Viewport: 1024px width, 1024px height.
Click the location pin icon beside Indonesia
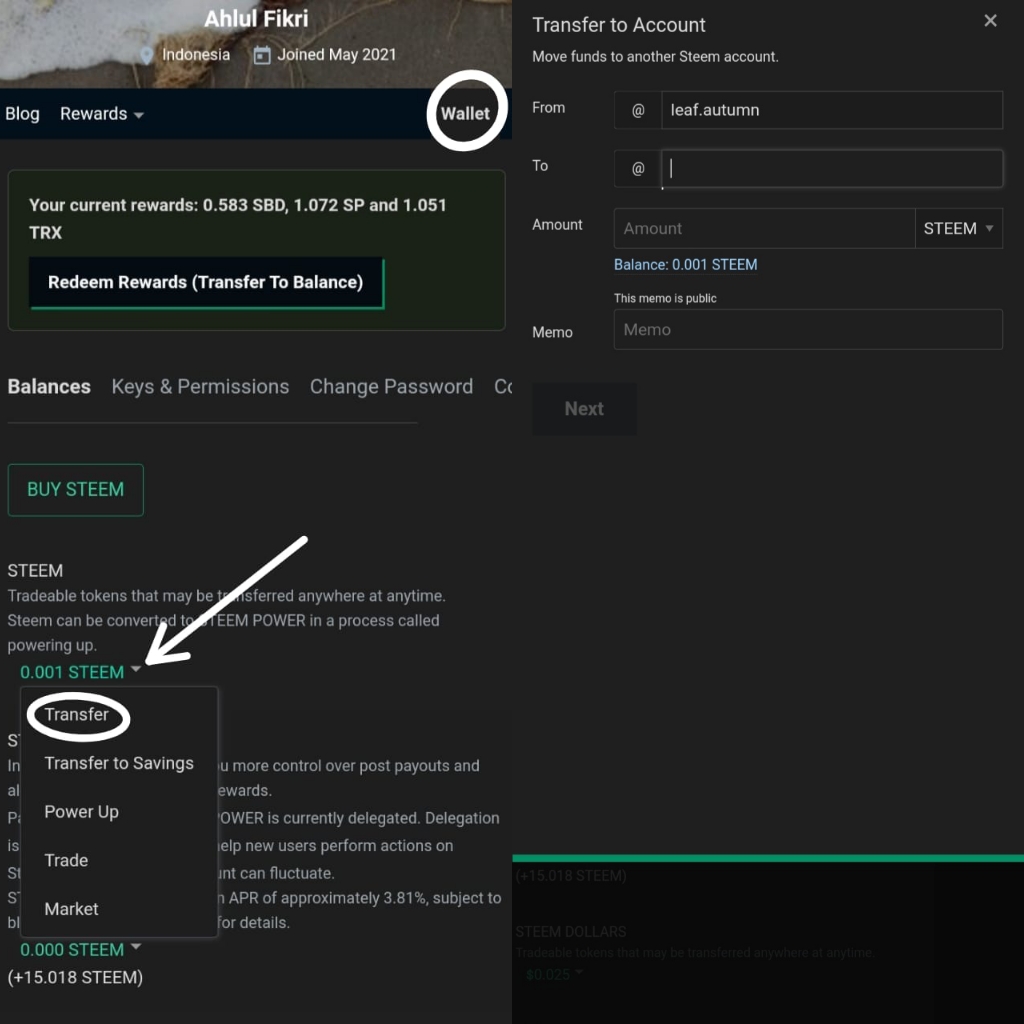[x=147, y=56]
